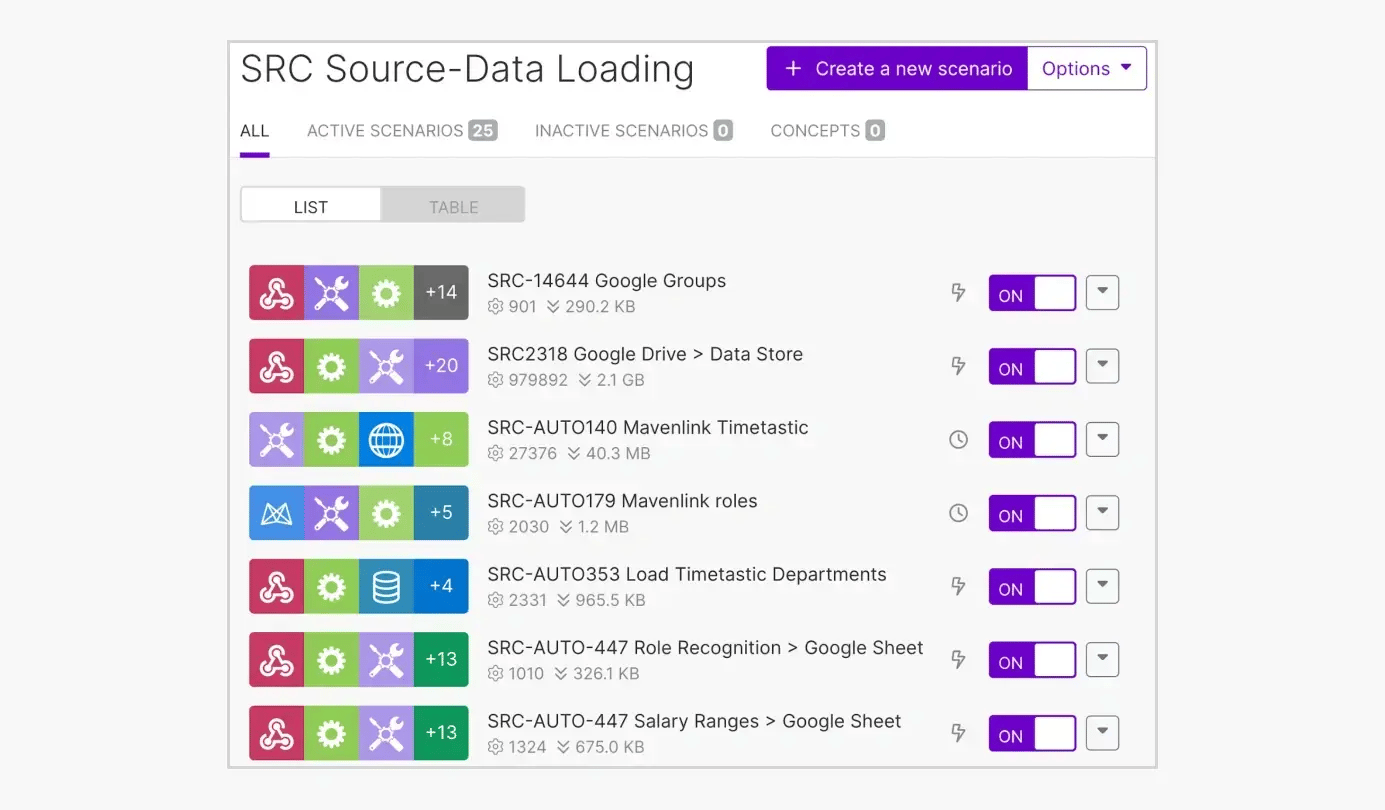
Task: Expand the dropdown arrow beside SRC2318 Google Drive
Action: click(x=1102, y=365)
